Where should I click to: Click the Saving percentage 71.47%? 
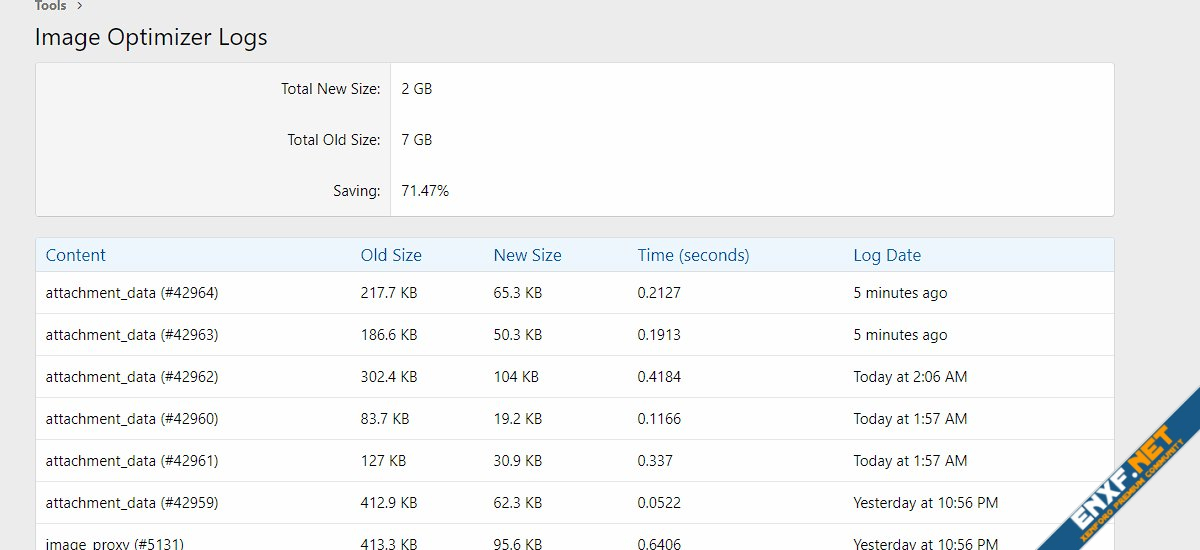(x=425, y=191)
